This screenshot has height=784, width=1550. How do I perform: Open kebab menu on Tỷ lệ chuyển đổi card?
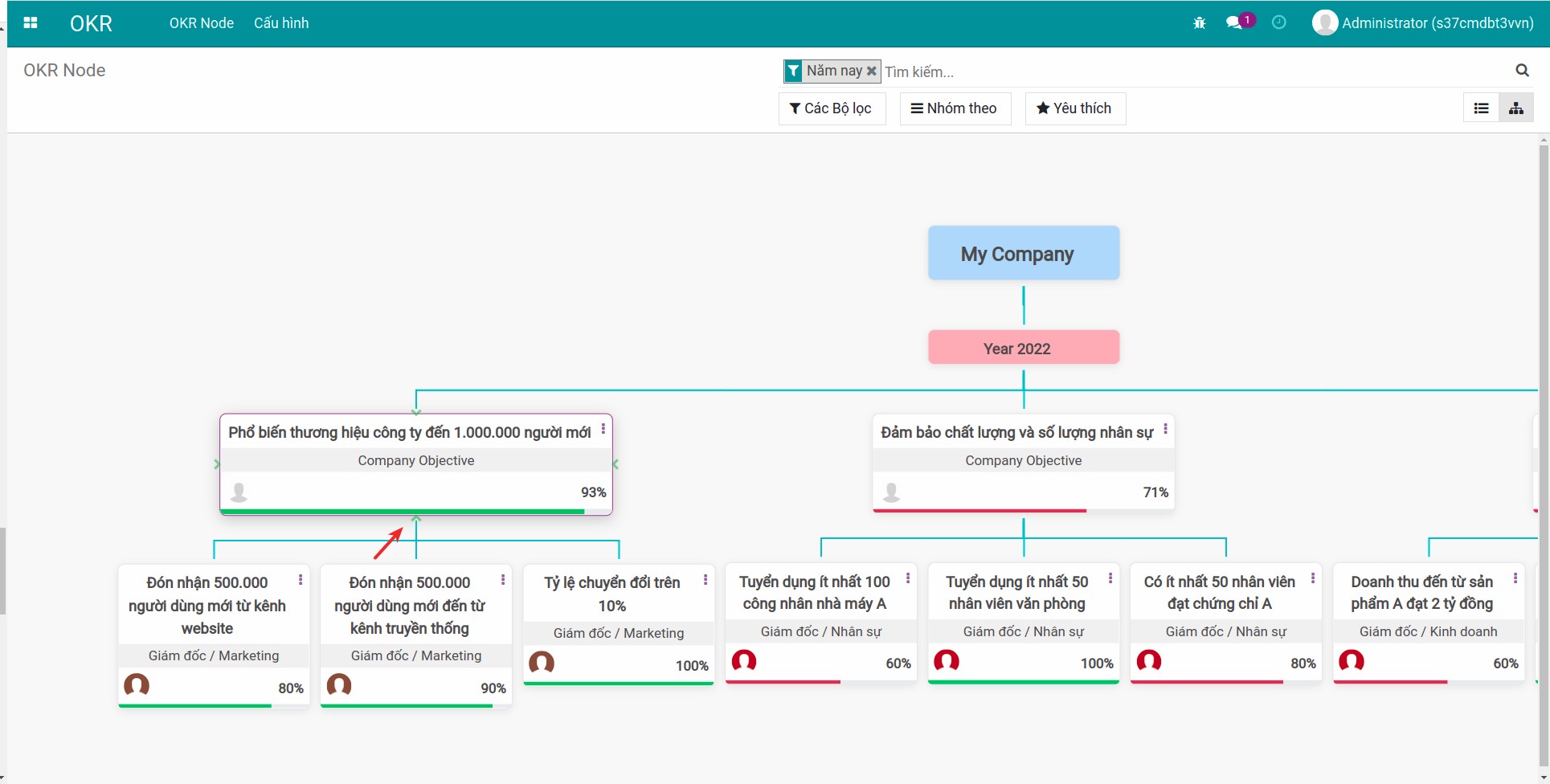[705, 580]
